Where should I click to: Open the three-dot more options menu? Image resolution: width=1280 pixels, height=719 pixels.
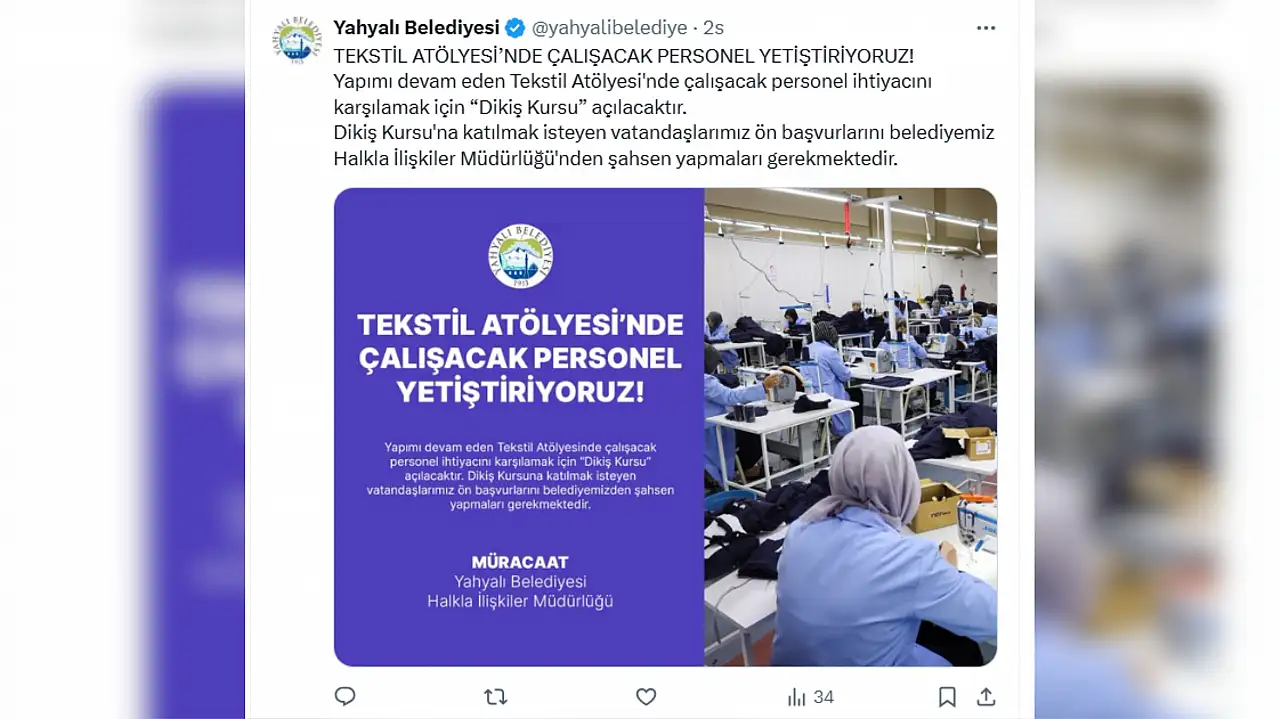[986, 28]
